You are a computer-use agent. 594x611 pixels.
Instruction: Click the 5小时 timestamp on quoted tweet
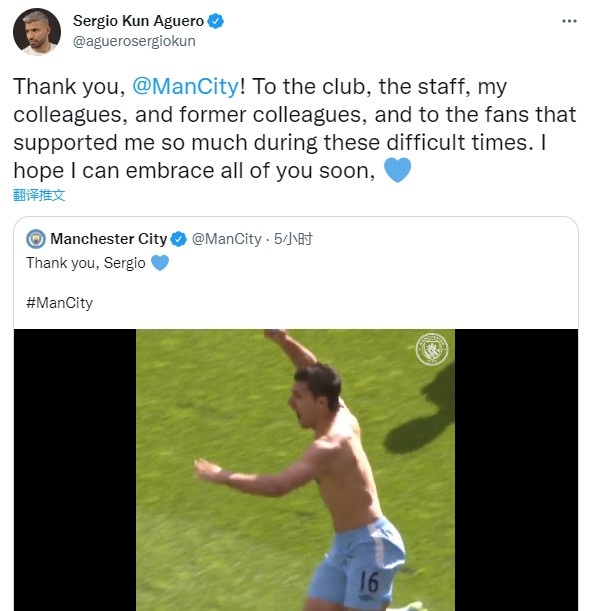coord(293,239)
